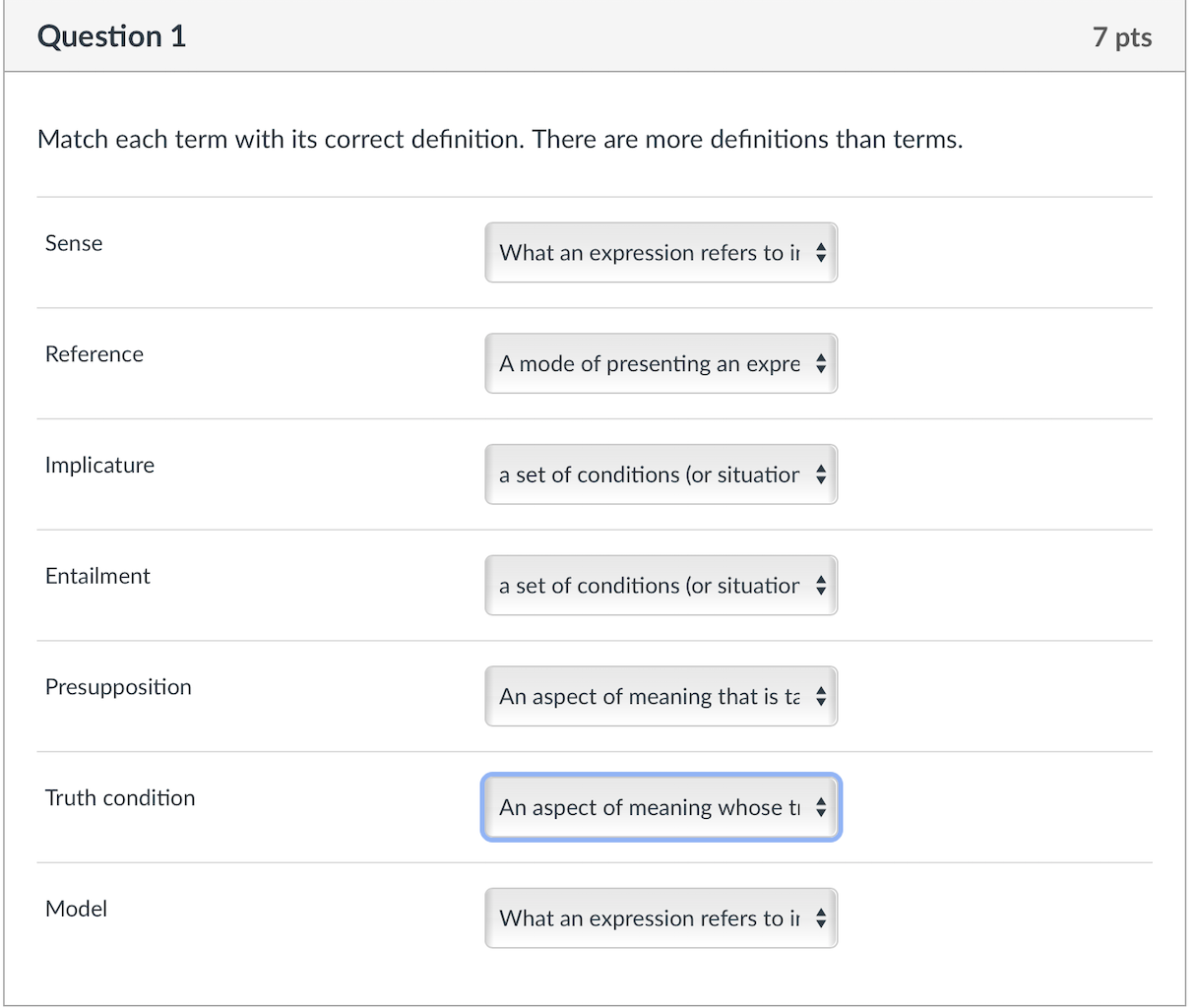This screenshot has width=1197, height=1008.
Task: Open the Presupposition definition dropdown
Action: [661, 697]
